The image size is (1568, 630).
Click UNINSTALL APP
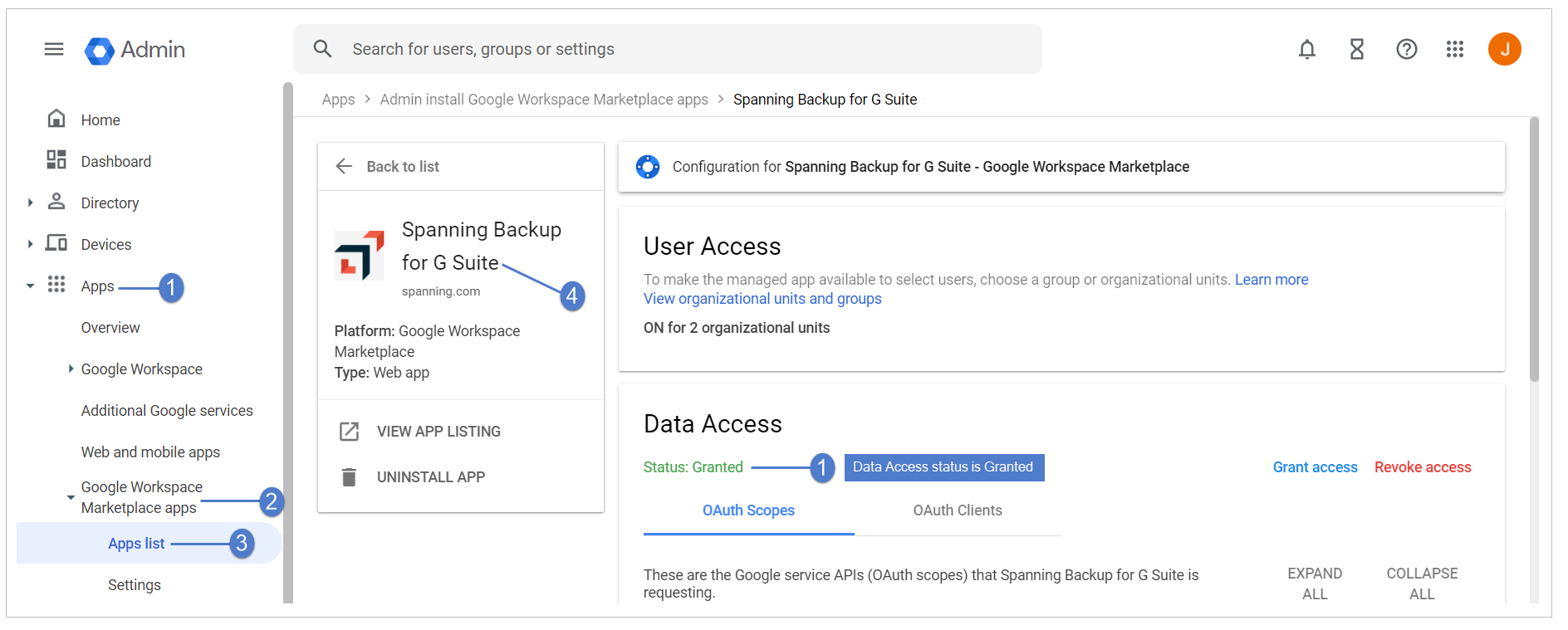pyautogui.click(x=431, y=477)
